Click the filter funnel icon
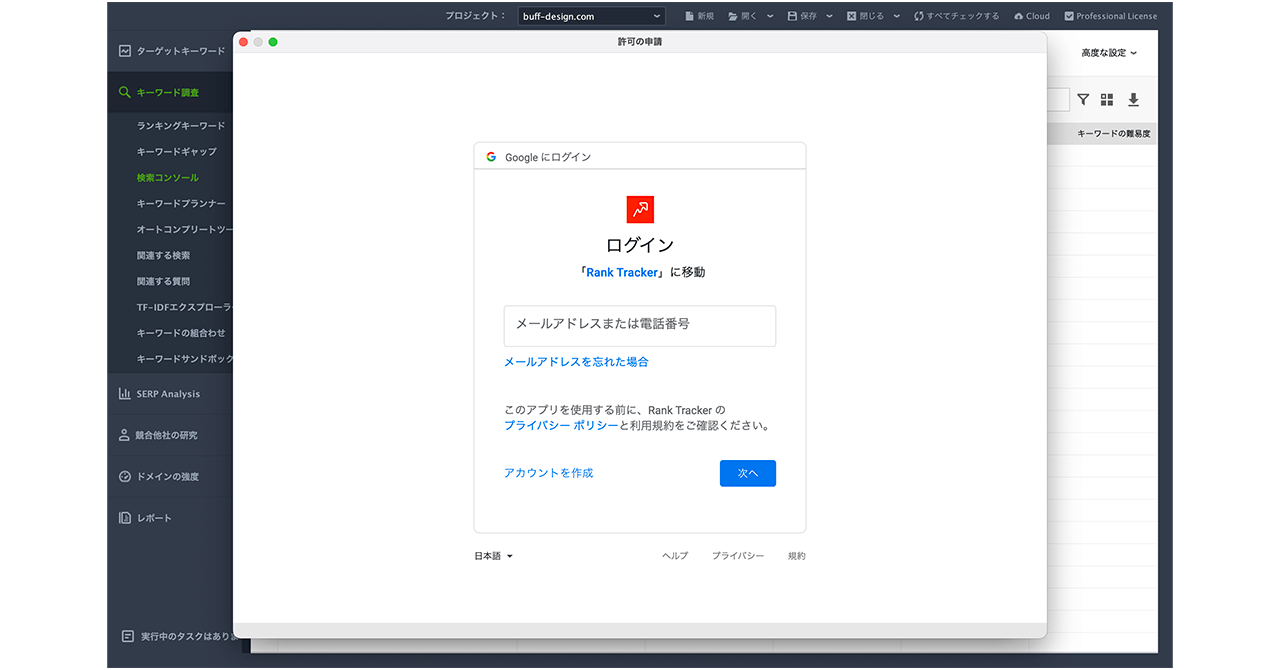1280x670 pixels. [x=1083, y=100]
